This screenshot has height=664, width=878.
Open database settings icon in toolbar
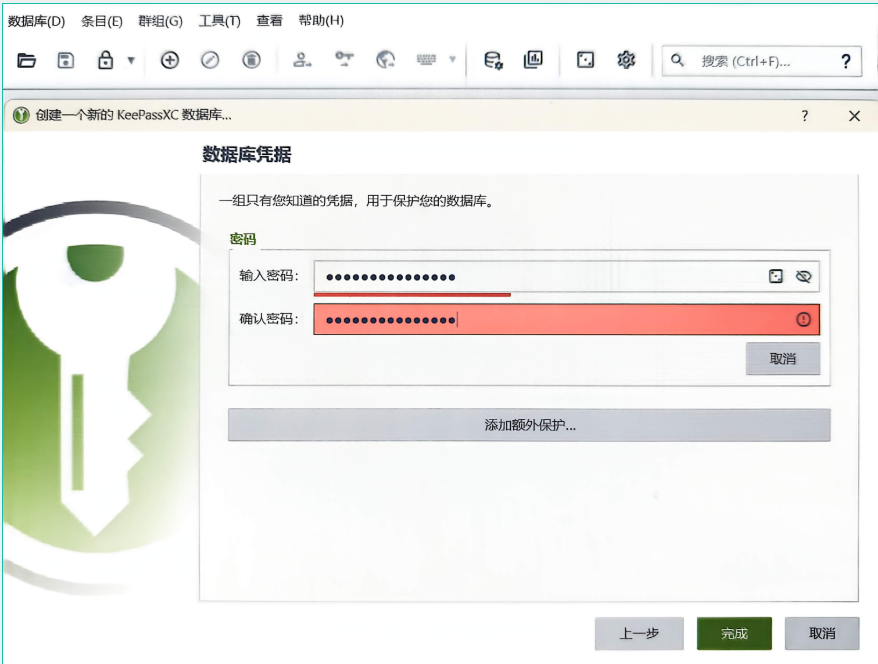pos(493,60)
